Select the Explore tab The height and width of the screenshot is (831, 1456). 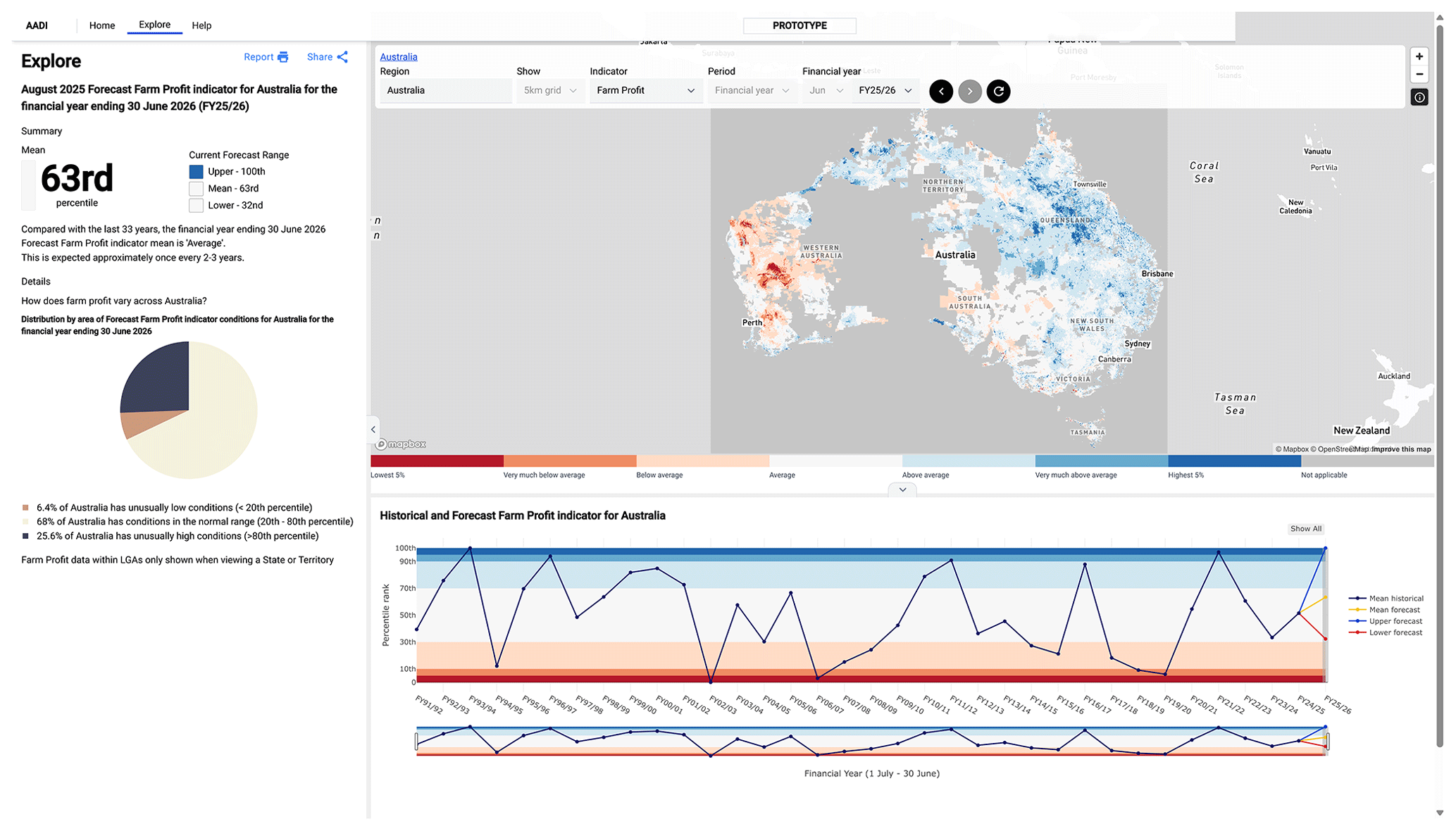[154, 25]
